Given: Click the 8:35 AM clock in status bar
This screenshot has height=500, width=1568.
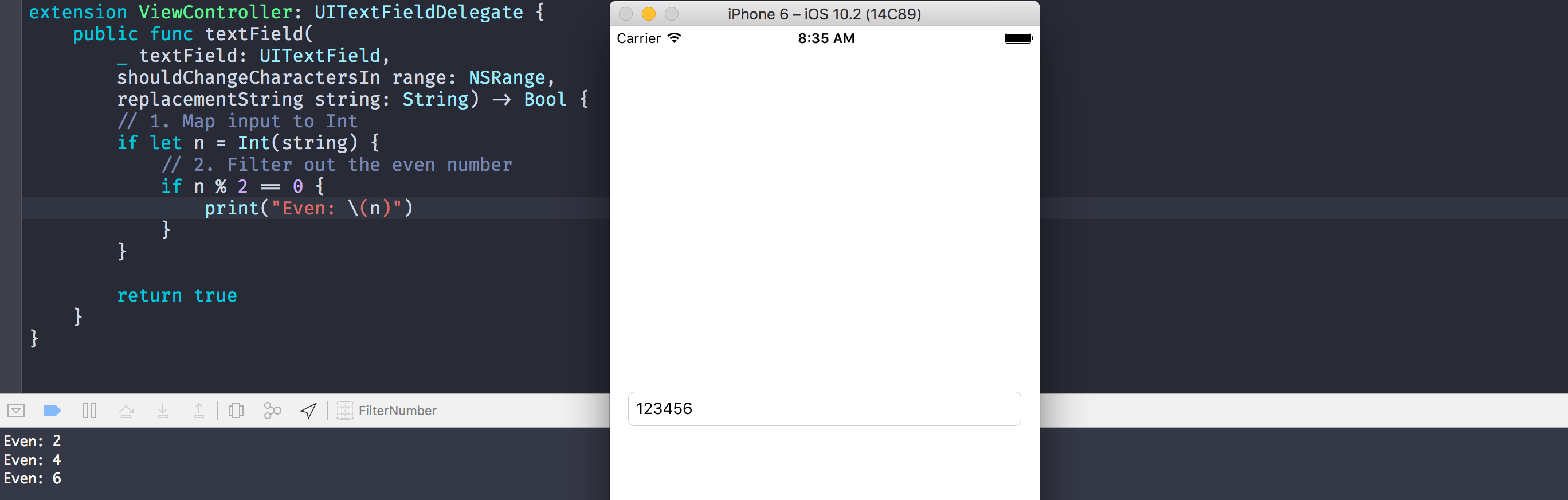Looking at the screenshot, I should tap(826, 38).
